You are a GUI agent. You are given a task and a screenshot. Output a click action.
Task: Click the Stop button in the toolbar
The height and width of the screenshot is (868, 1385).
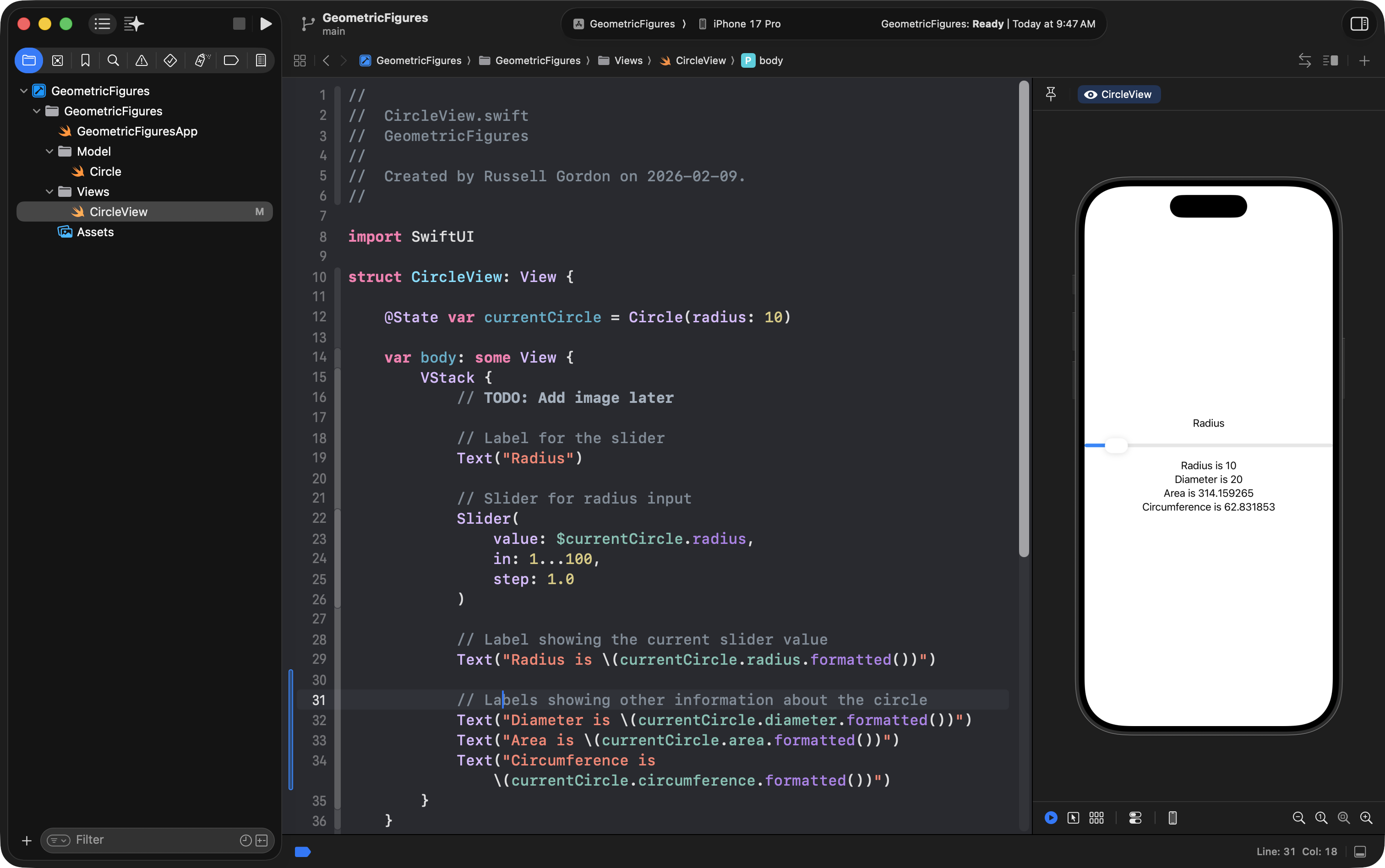239,23
